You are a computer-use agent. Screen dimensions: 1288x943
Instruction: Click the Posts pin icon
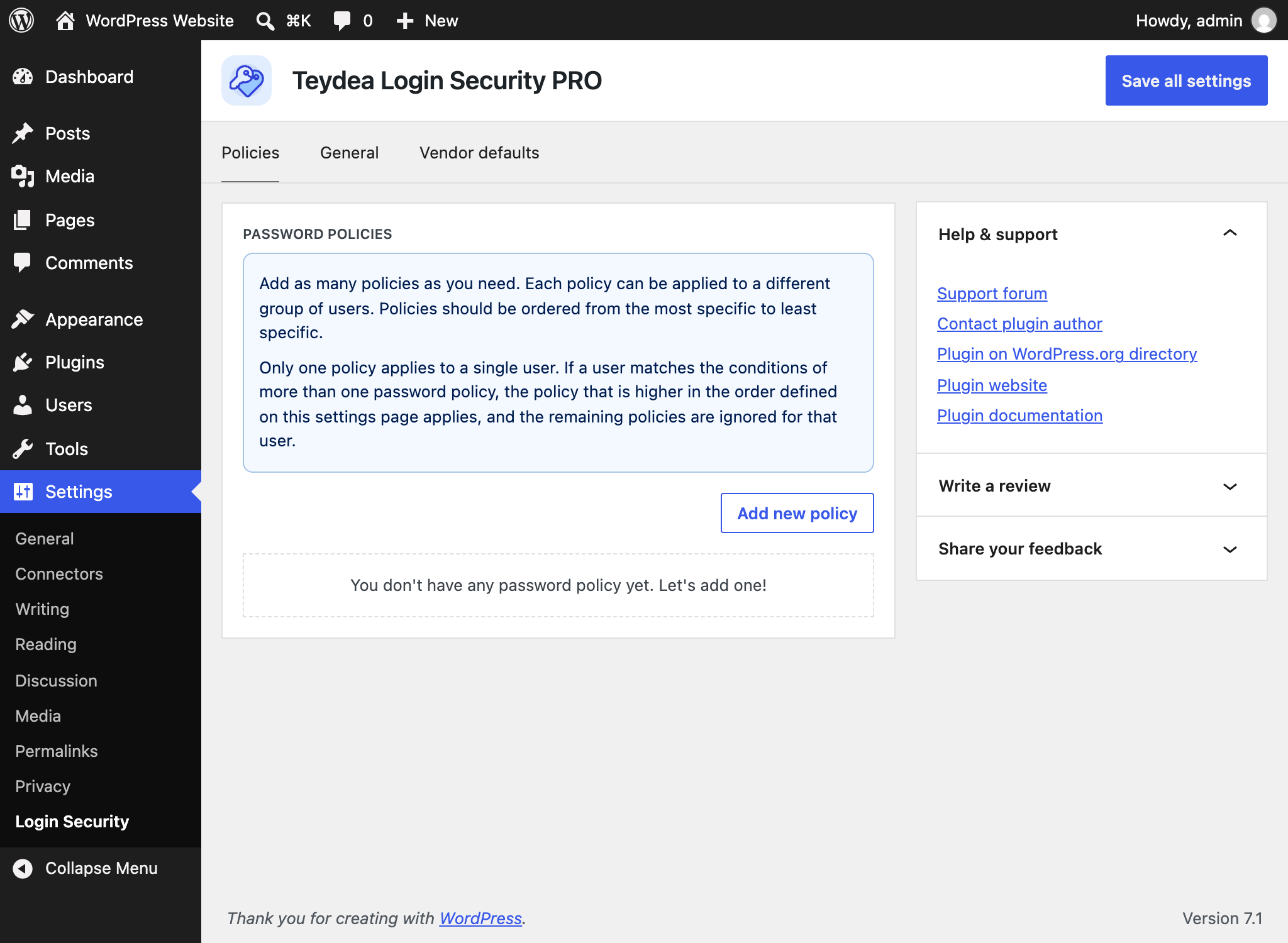[x=23, y=133]
